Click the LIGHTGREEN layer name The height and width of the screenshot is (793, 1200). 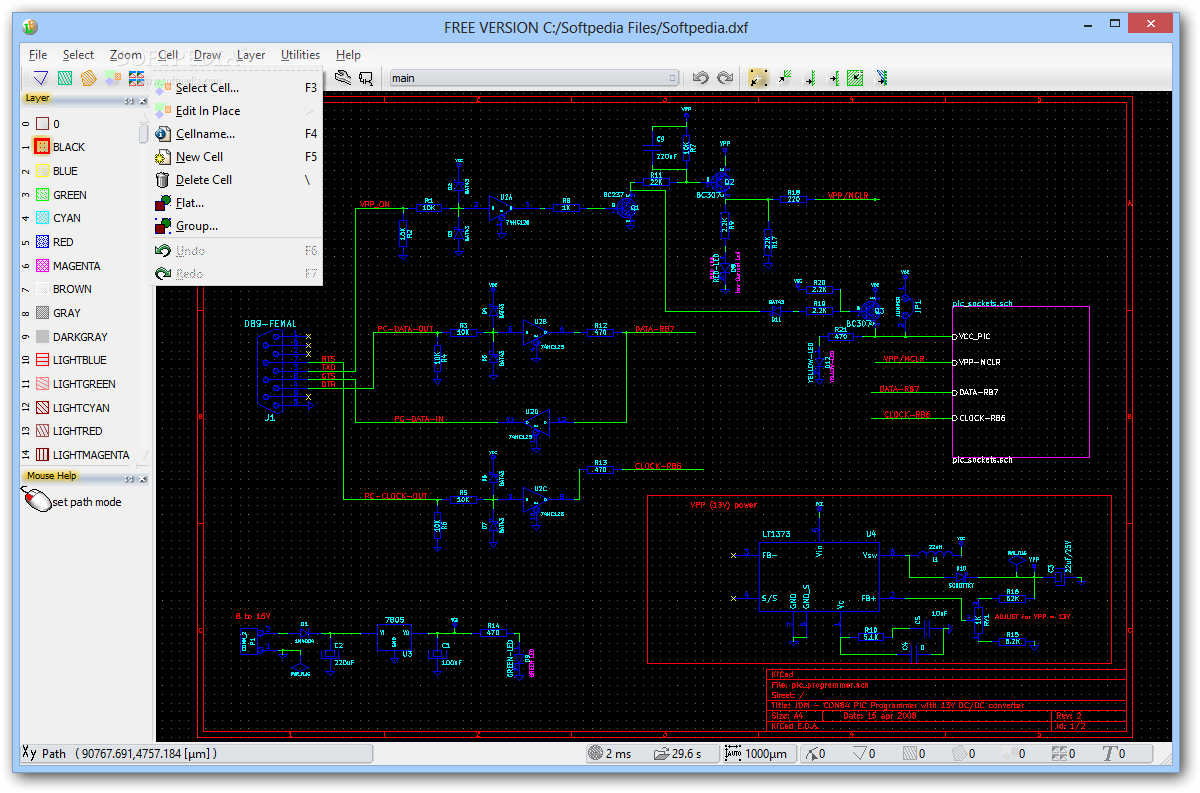(84, 384)
